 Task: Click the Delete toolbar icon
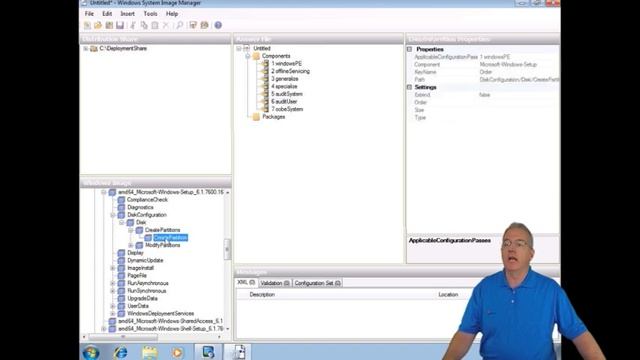(x=166, y=25)
